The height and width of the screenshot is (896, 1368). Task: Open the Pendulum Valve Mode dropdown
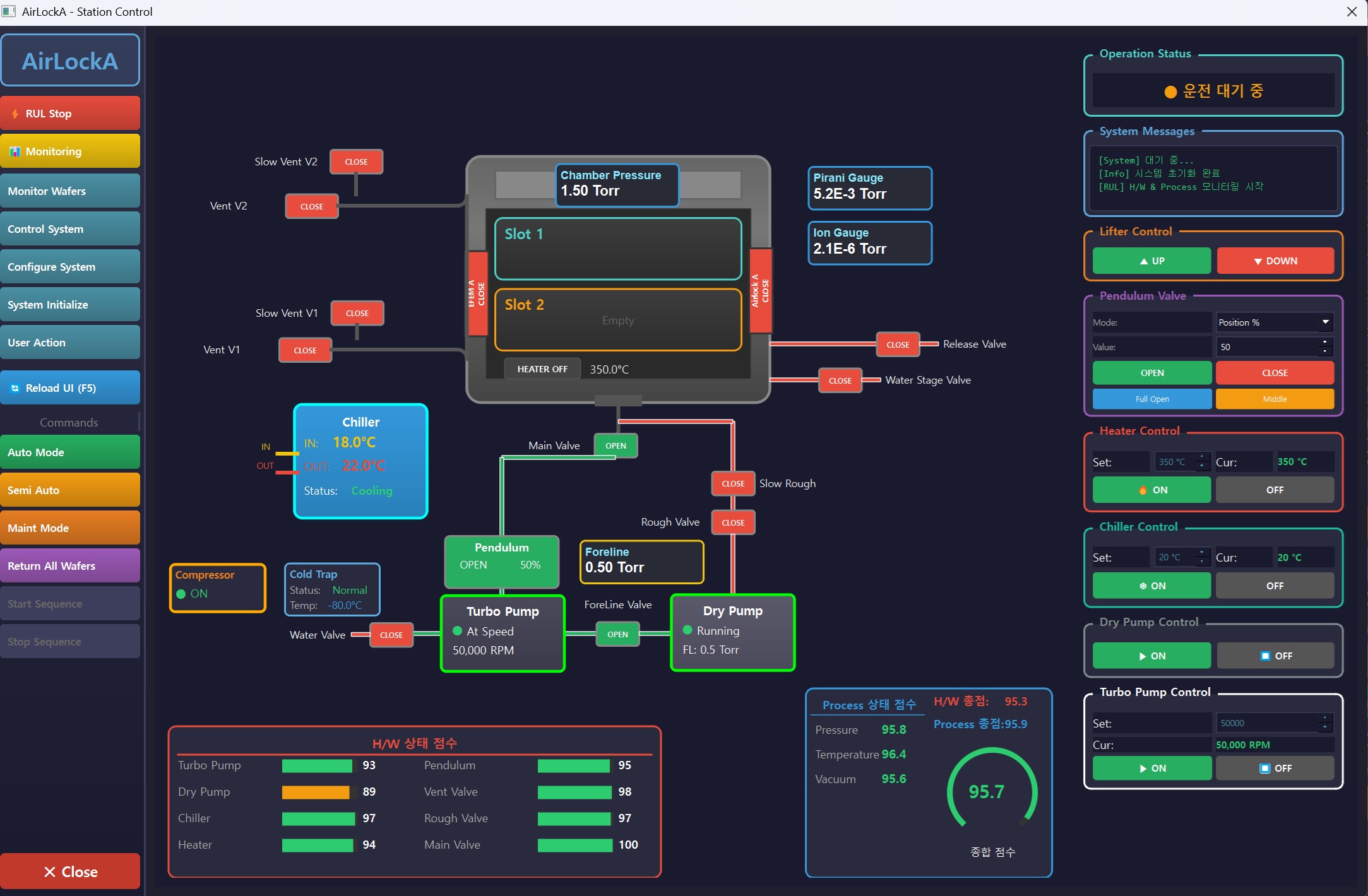coord(1275,322)
